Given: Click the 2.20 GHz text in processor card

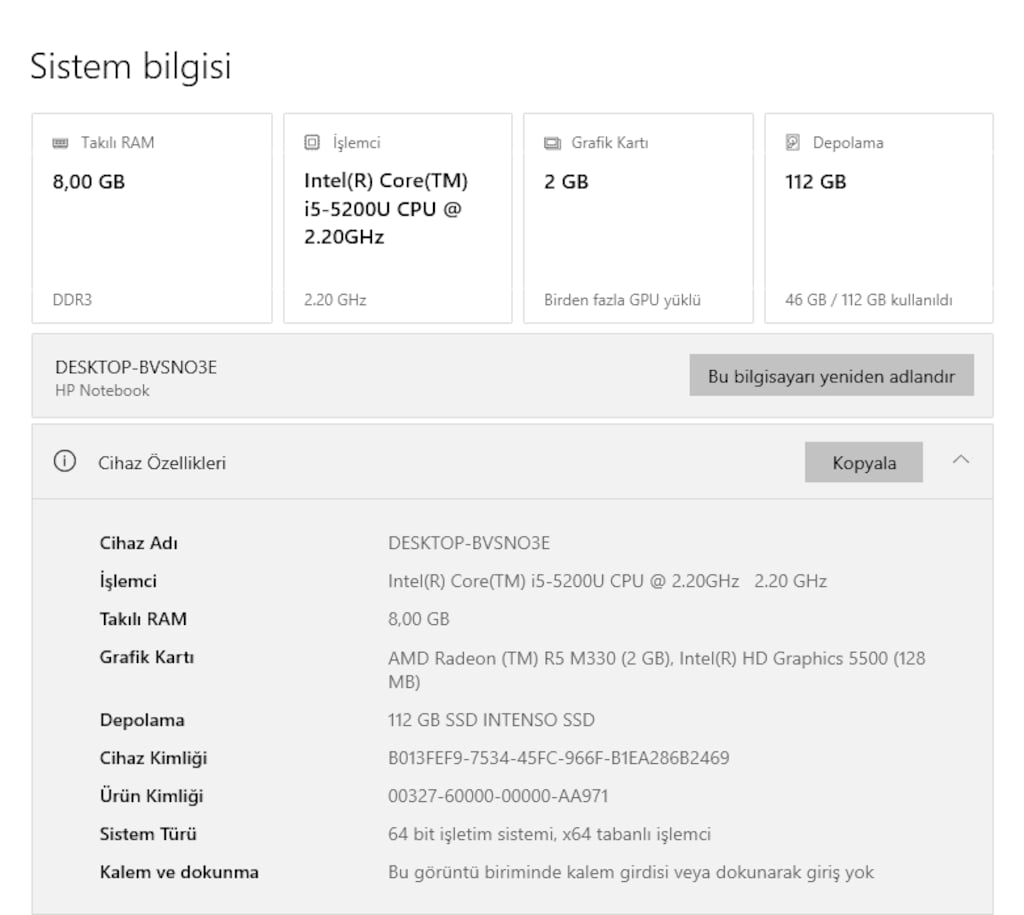Looking at the screenshot, I should tap(335, 300).
